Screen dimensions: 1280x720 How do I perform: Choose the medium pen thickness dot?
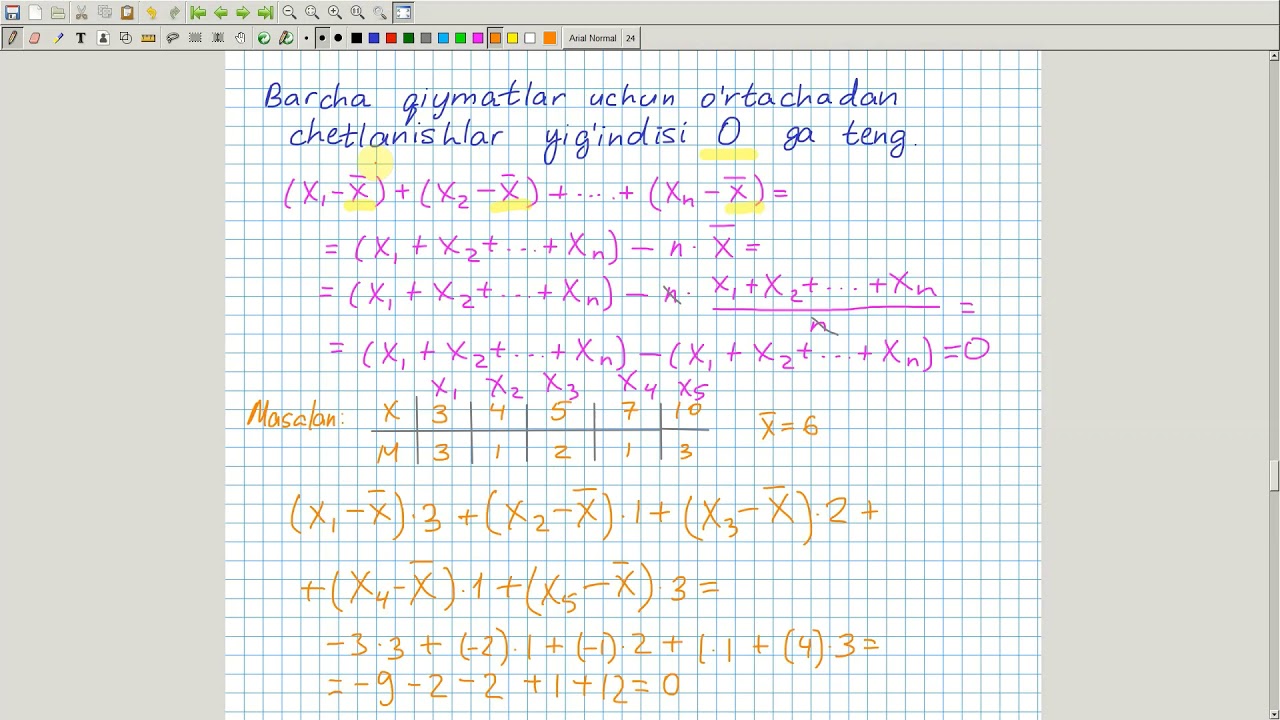point(321,38)
